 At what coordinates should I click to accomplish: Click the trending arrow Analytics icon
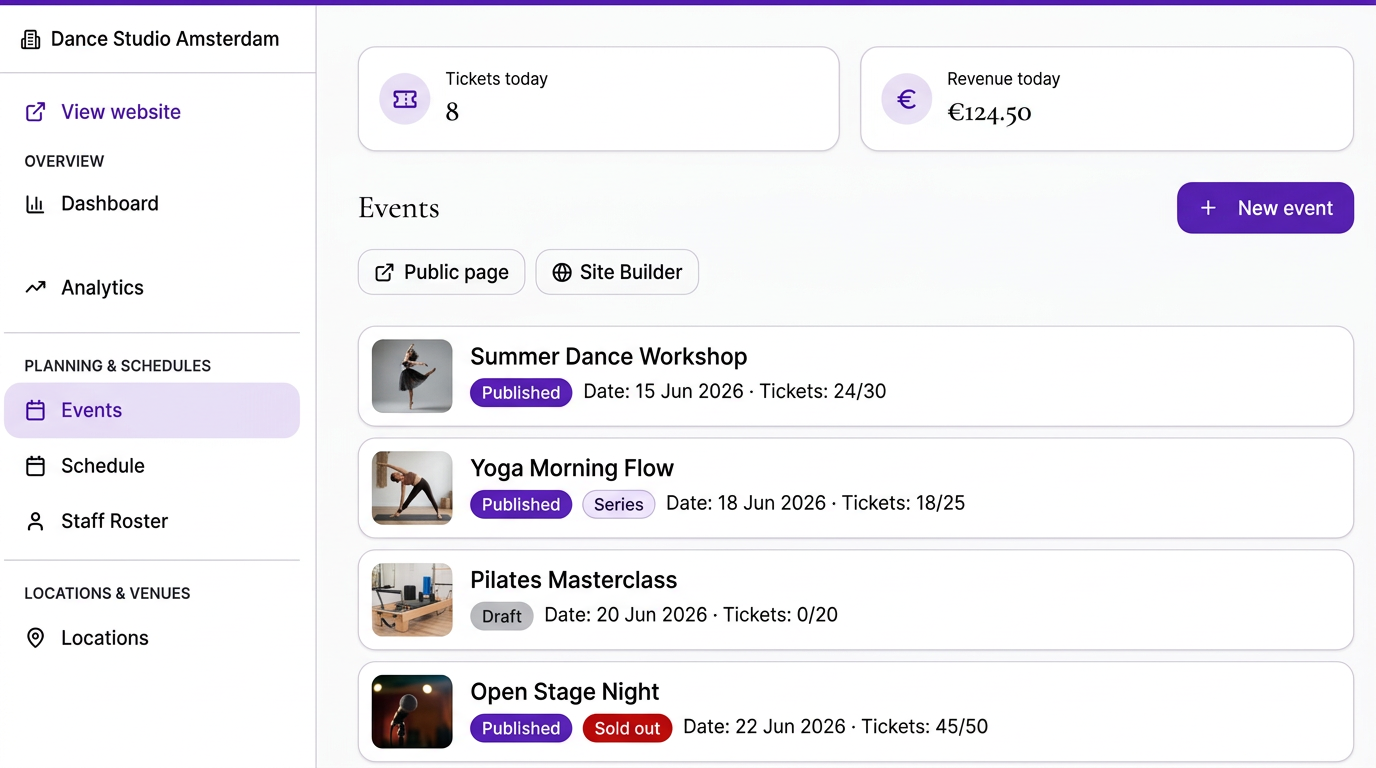pyautogui.click(x=35, y=288)
